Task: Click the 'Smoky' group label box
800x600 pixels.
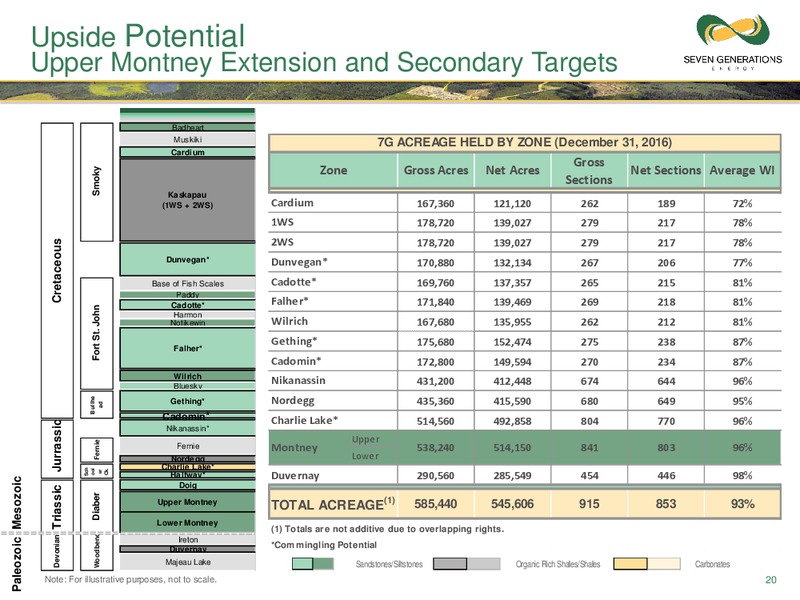Action: 96,181
